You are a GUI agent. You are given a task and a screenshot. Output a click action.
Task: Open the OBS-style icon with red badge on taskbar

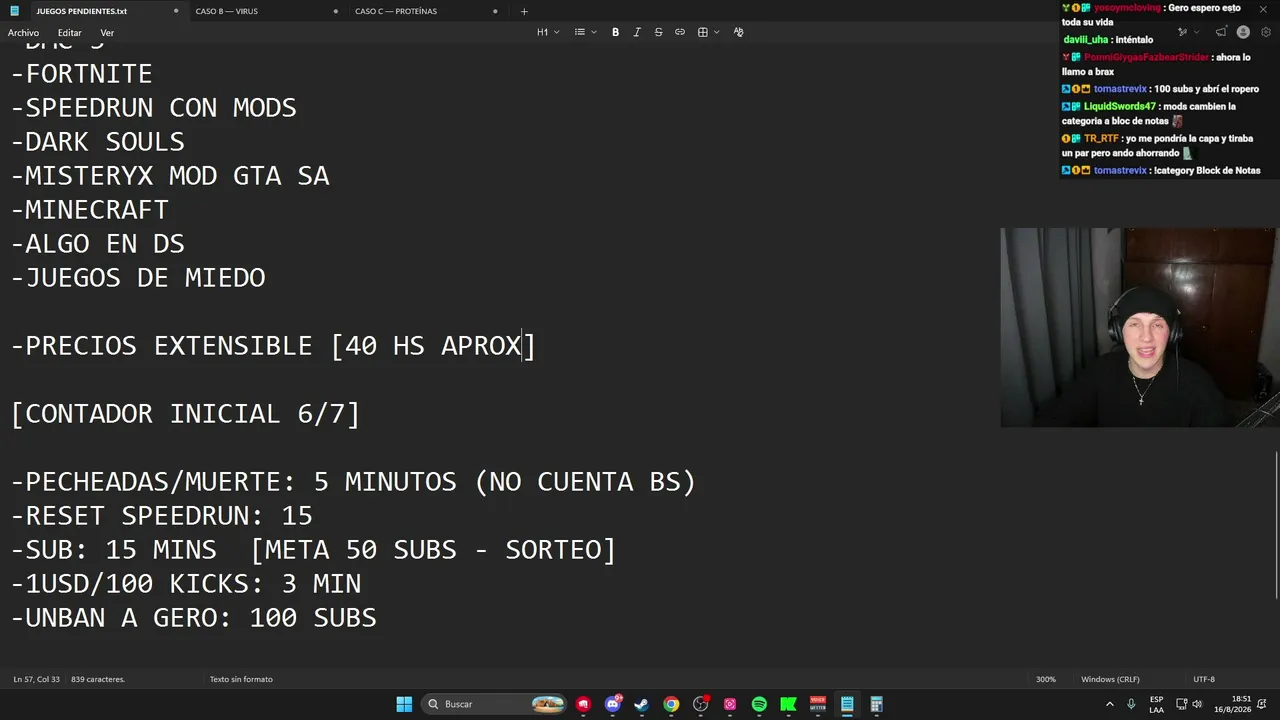pyautogui.click(x=701, y=704)
